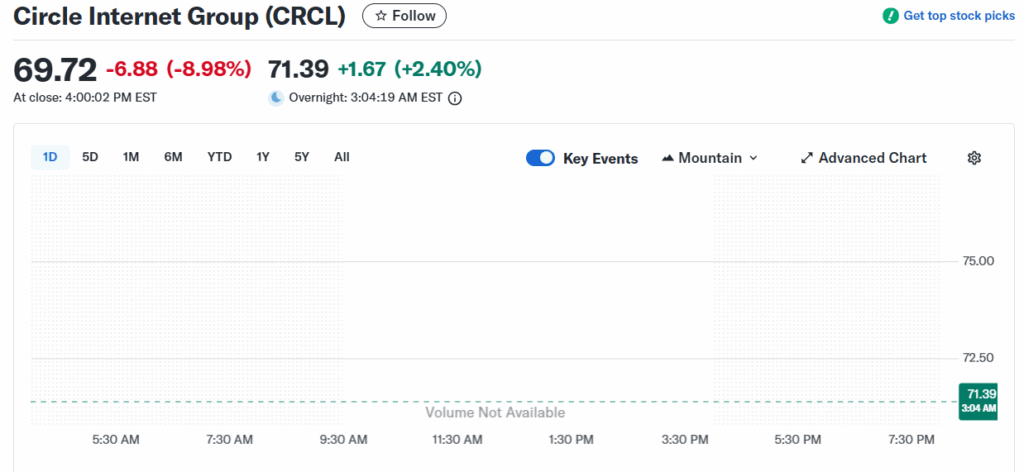Click the Mountain chart type icon
This screenshot has height=472, width=1024.
(x=668, y=158)
